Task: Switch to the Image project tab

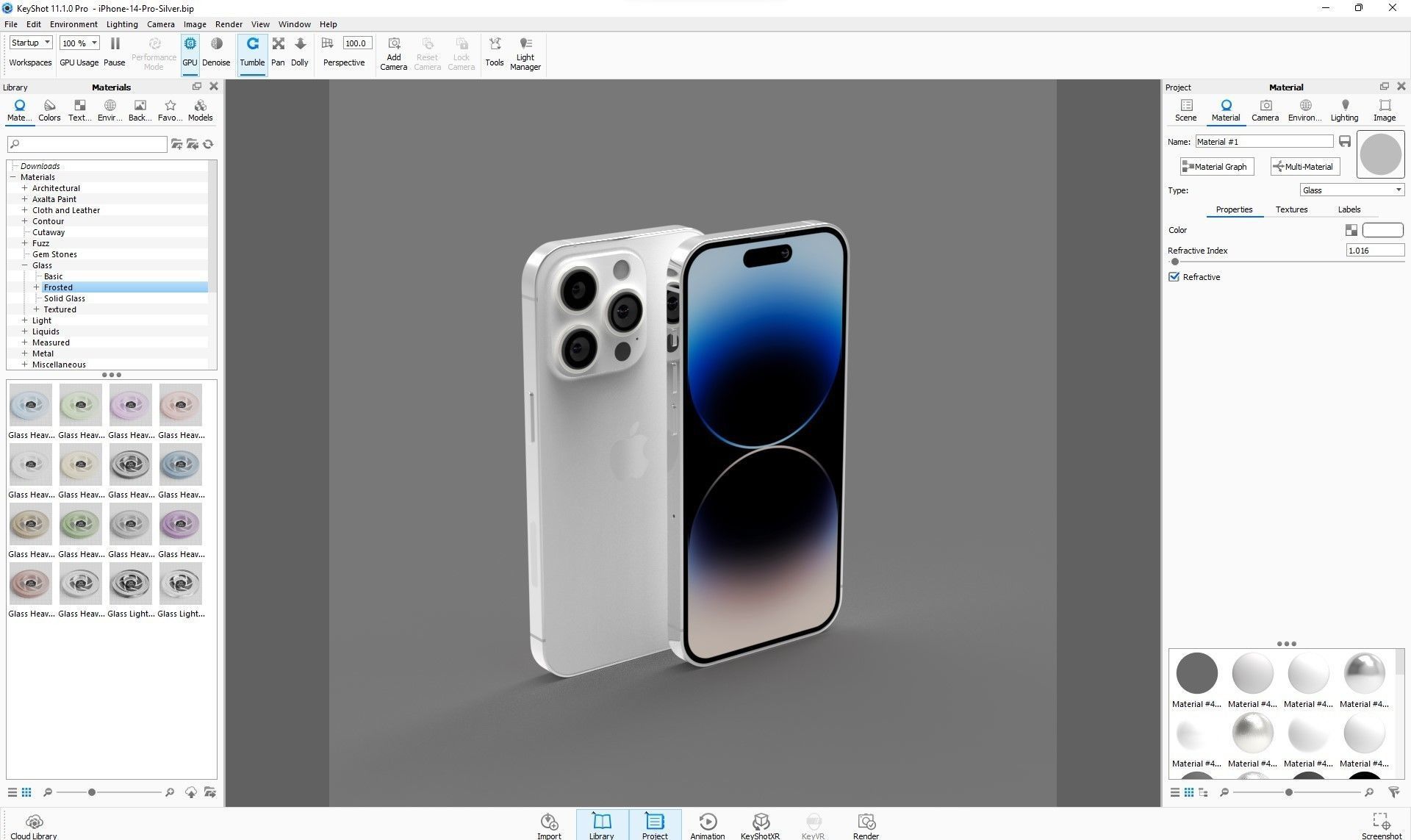Action: click(1385, 110)
